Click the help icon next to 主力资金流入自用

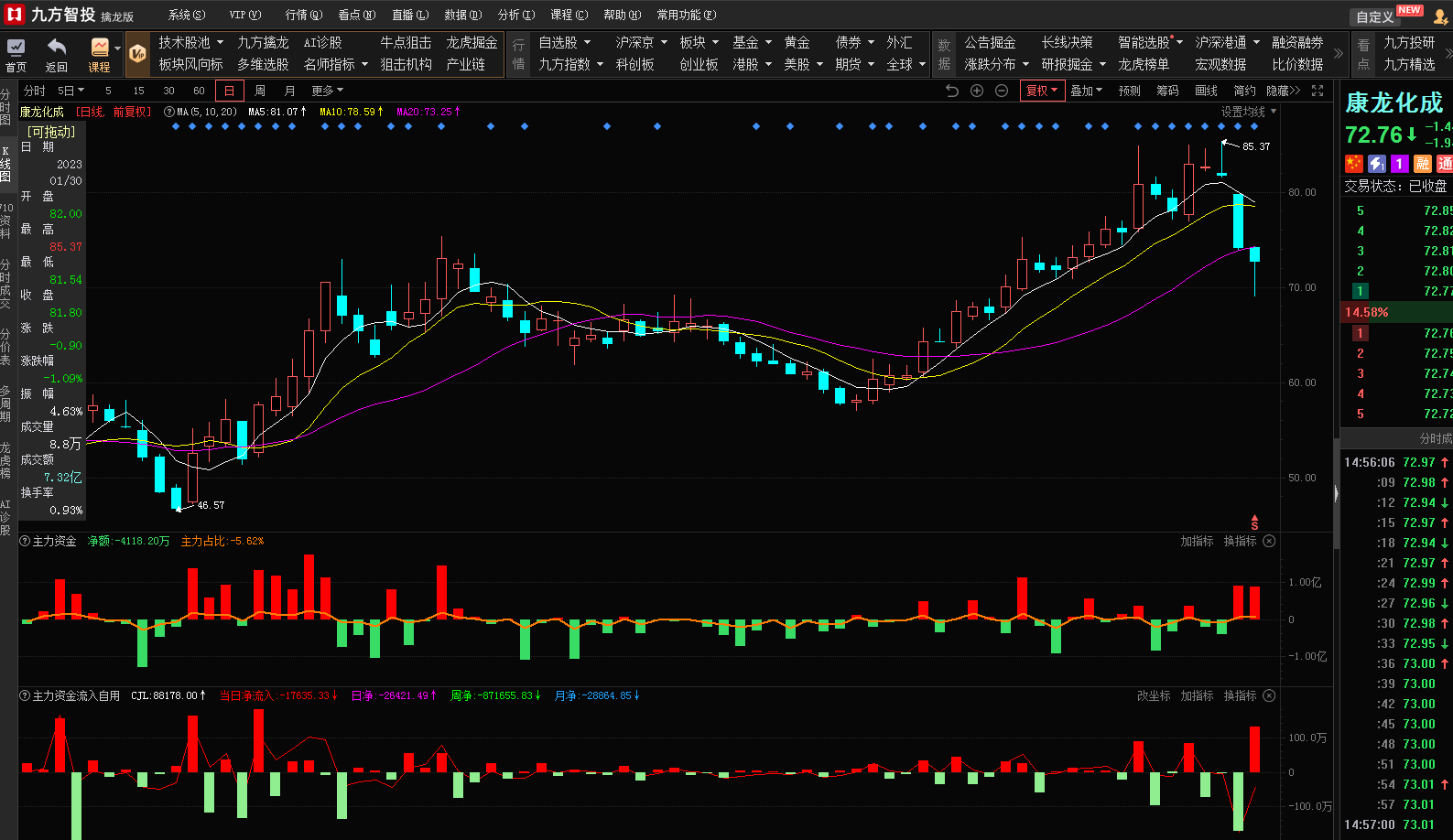pyautogui.click(x=25, y=695)
